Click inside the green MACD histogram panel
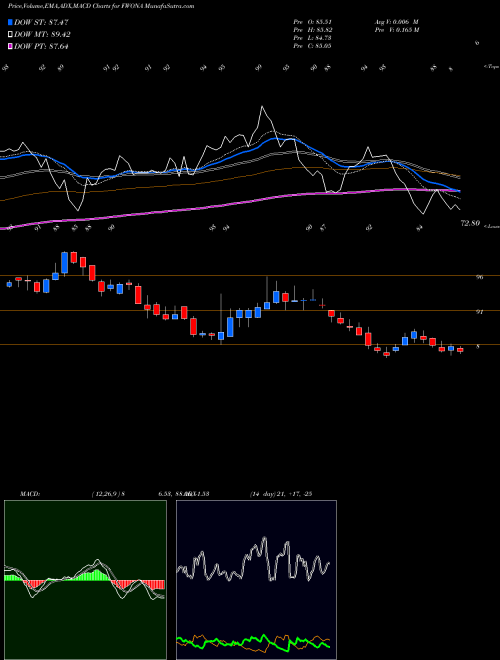 pos(85,580)
